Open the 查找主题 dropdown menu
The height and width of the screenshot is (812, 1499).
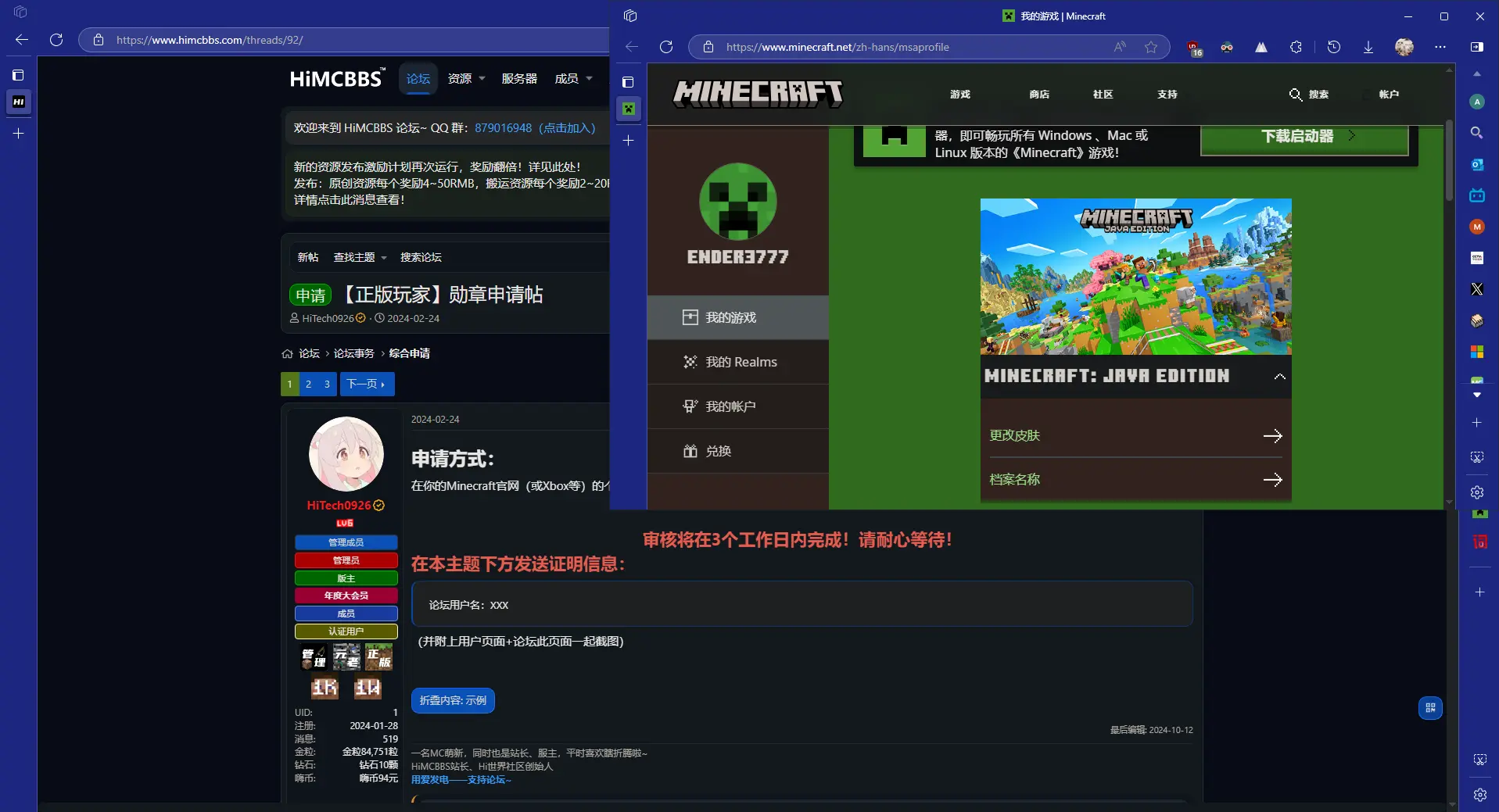tap(360, 257)
